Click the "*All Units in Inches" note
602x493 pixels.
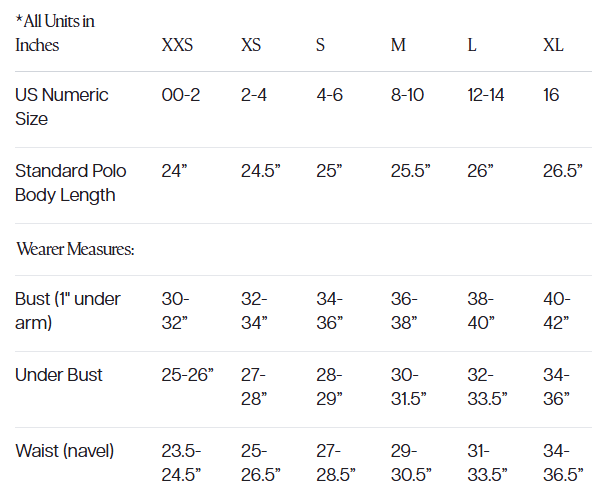(x=55, y=33)
